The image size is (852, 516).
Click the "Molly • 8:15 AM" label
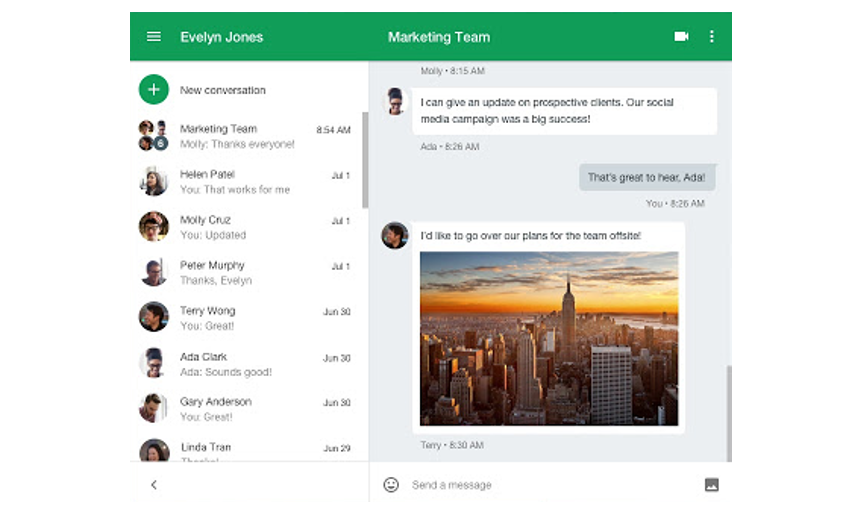[453, 71]
